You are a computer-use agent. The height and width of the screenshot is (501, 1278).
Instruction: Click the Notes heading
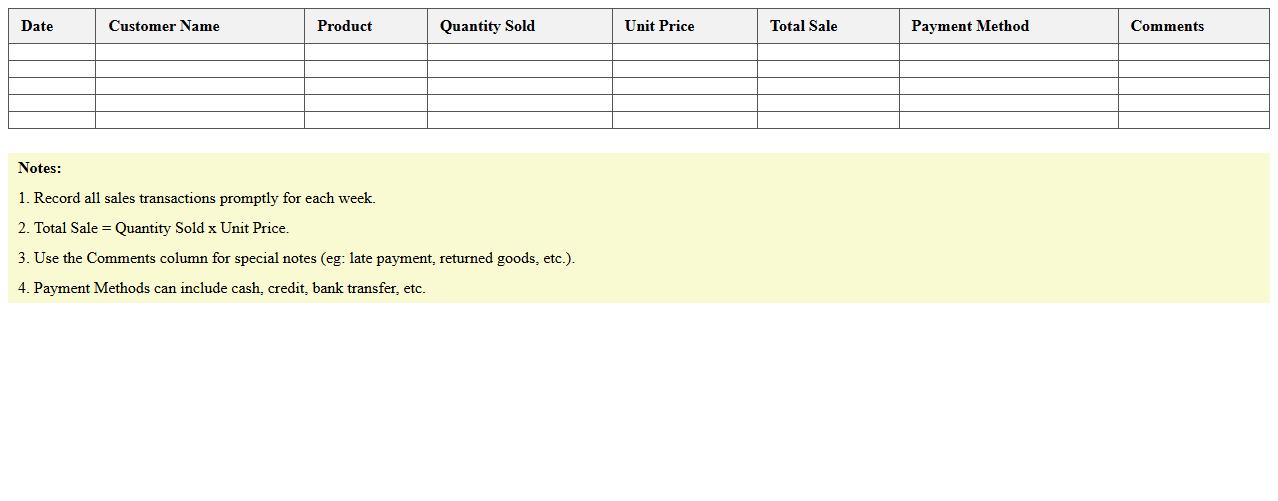coord(40,168)
